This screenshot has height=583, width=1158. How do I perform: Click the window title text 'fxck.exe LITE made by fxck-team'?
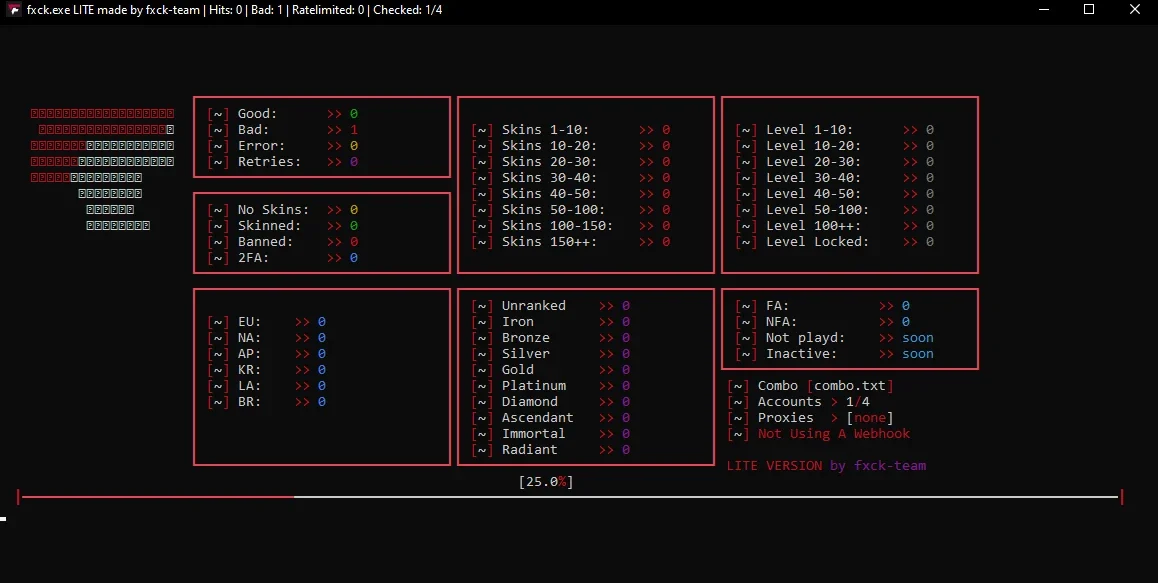(113, 10)
